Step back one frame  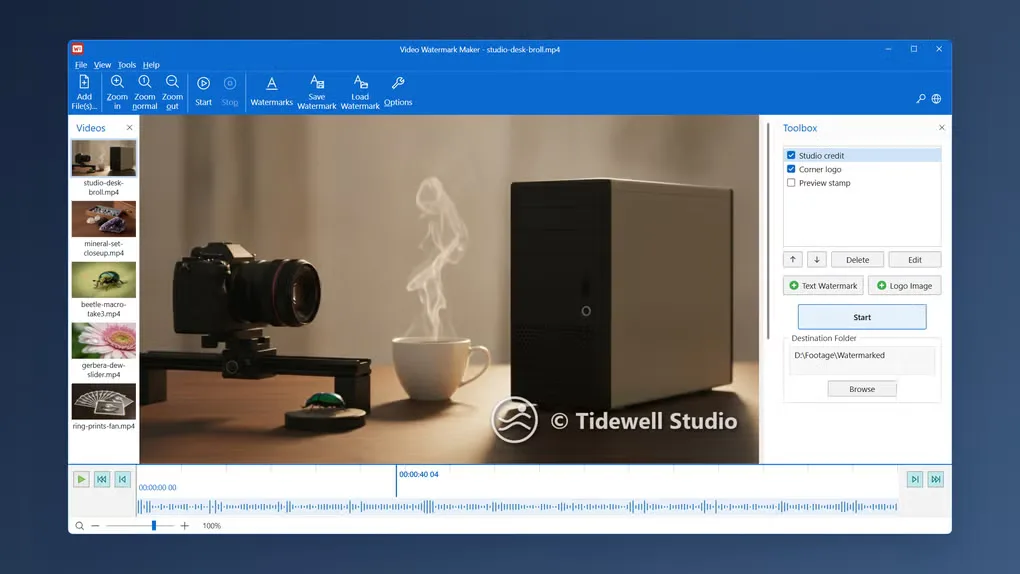click(122, 480)
